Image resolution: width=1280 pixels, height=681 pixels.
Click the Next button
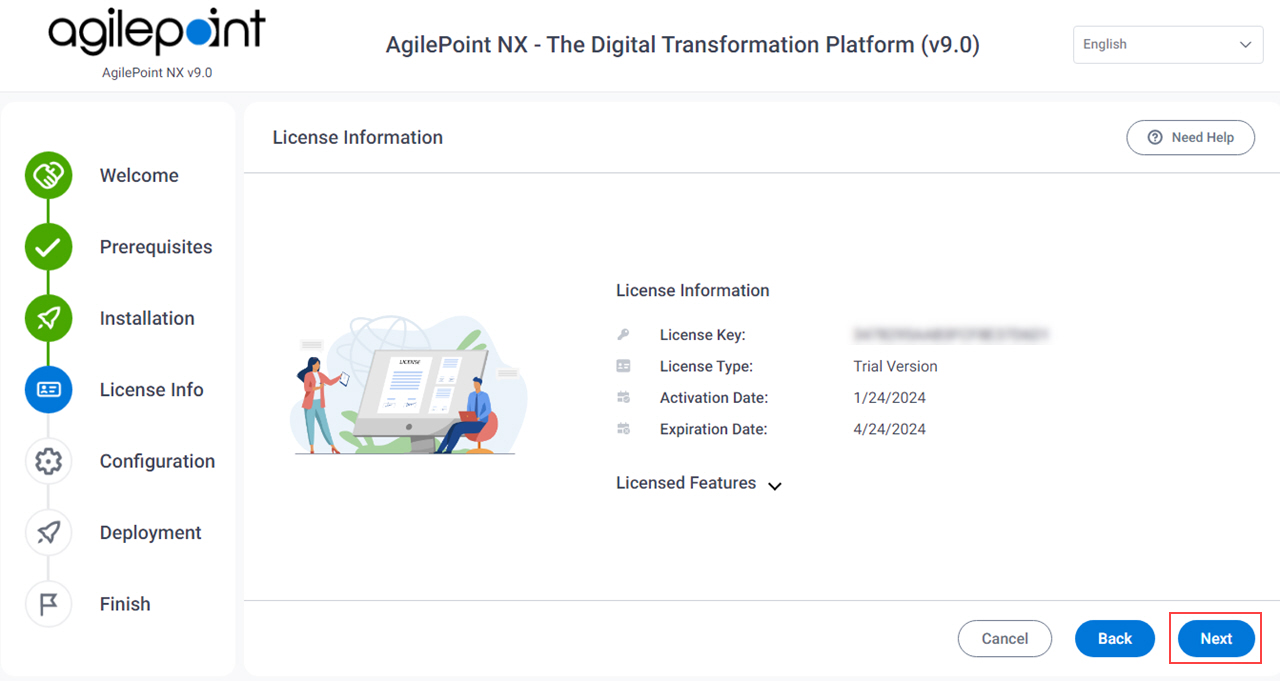pyautogui.click(x=1216, y=638)
